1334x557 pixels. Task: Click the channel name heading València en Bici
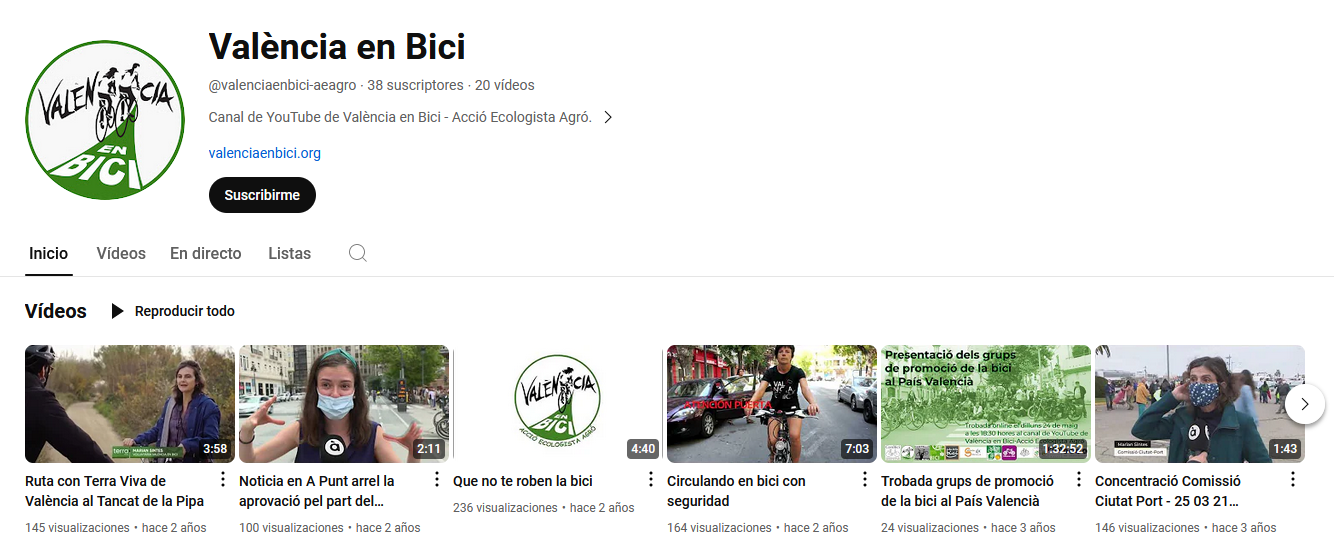(x=337, y=46)
